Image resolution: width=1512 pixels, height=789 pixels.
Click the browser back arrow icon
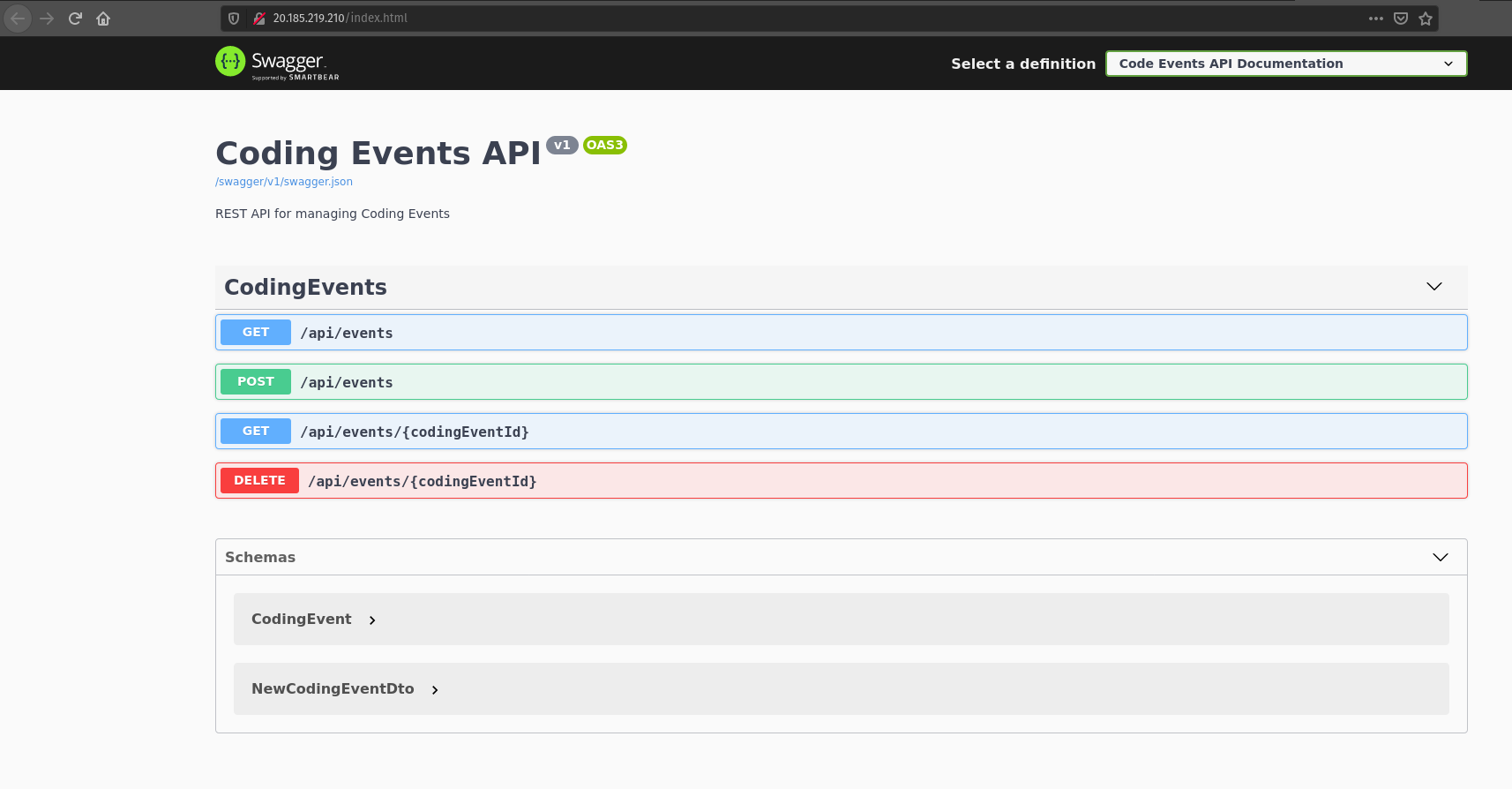tap(18, 19)
